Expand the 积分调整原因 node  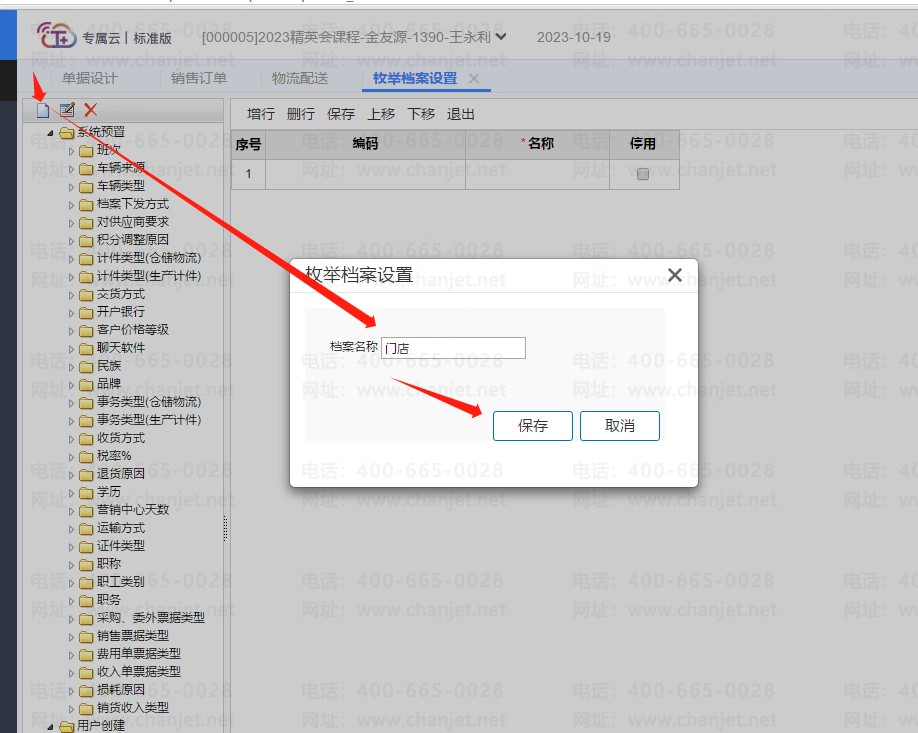[x=71, y=241]
